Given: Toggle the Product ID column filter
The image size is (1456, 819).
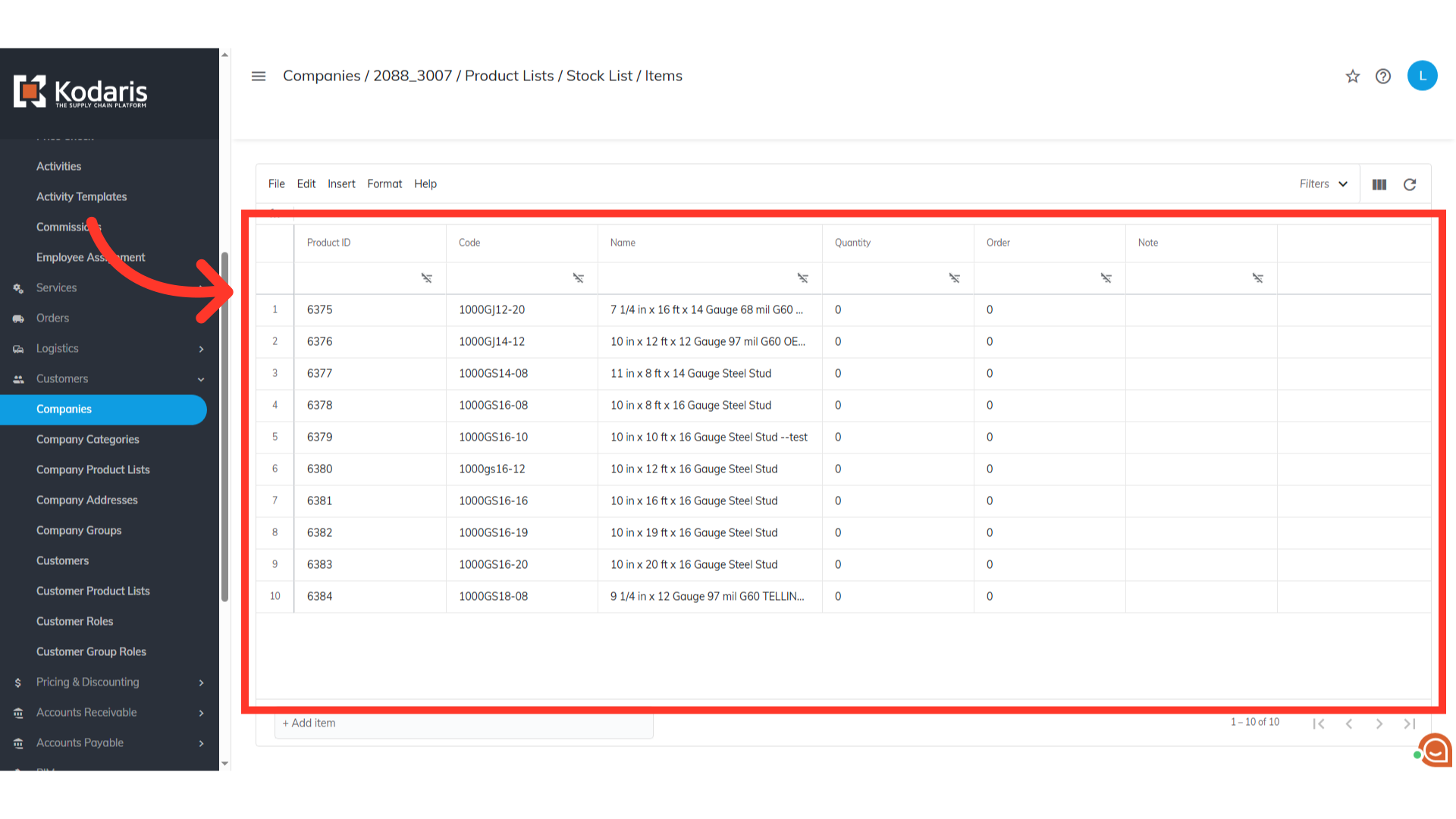Looking at the screenshot, I should click(x=426, y=278).
